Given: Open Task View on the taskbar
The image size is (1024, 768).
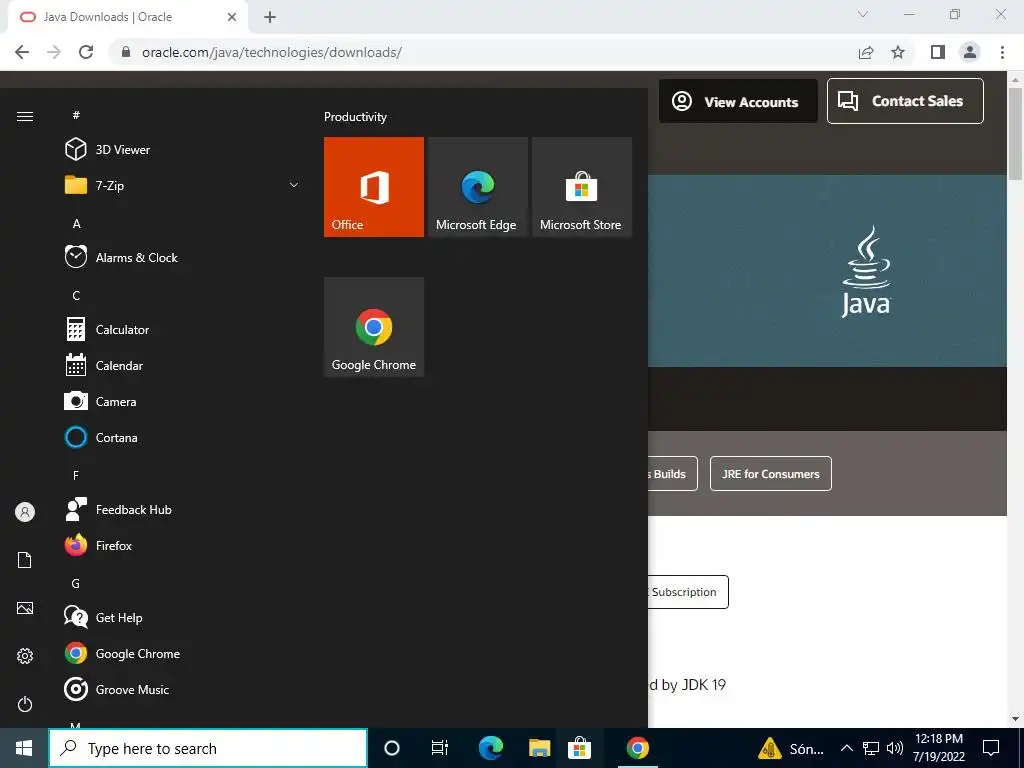Looking at the screenshot, I should click(440, 748).
